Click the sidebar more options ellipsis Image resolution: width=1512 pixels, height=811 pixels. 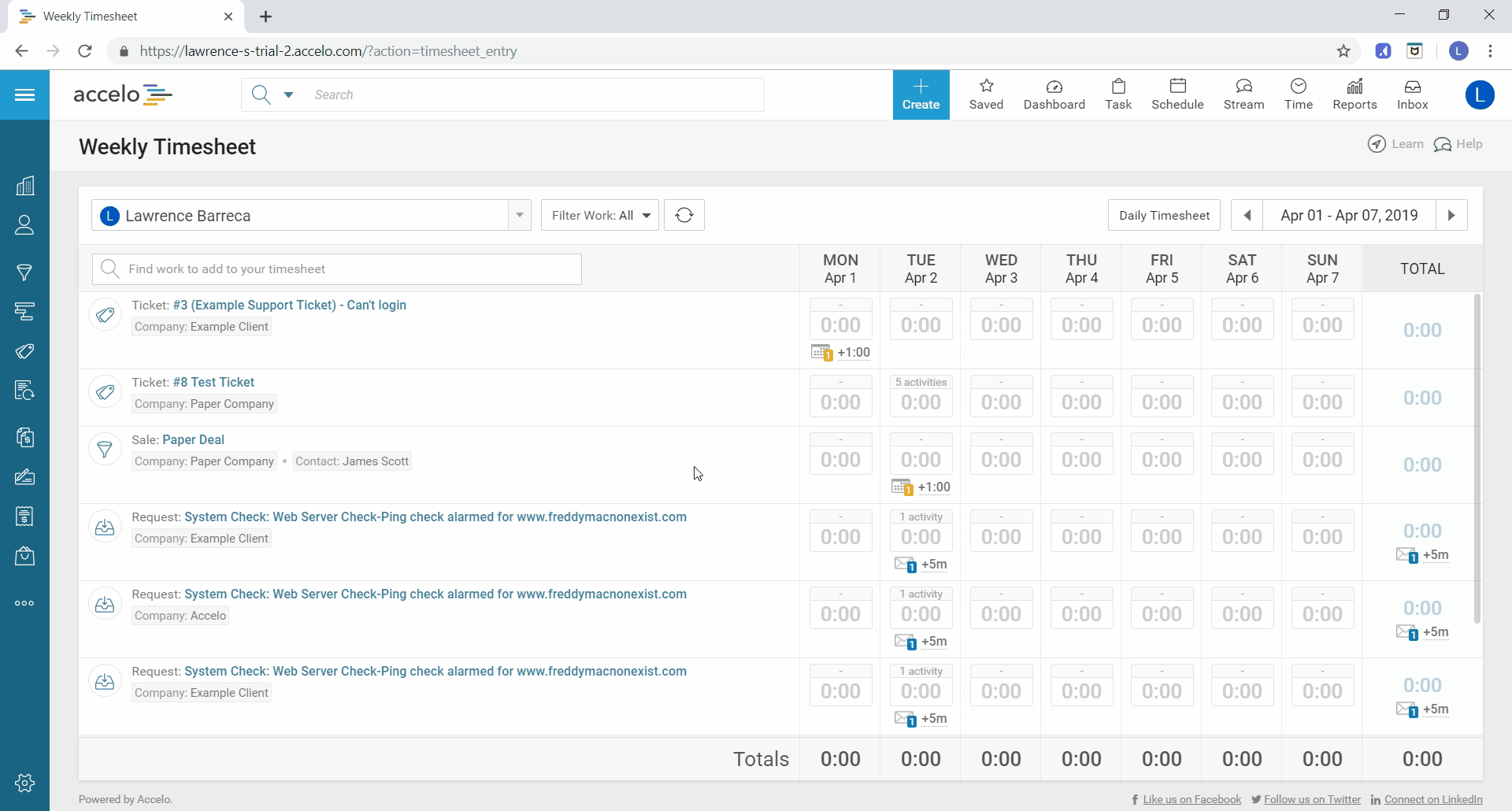tap(24, 603)
